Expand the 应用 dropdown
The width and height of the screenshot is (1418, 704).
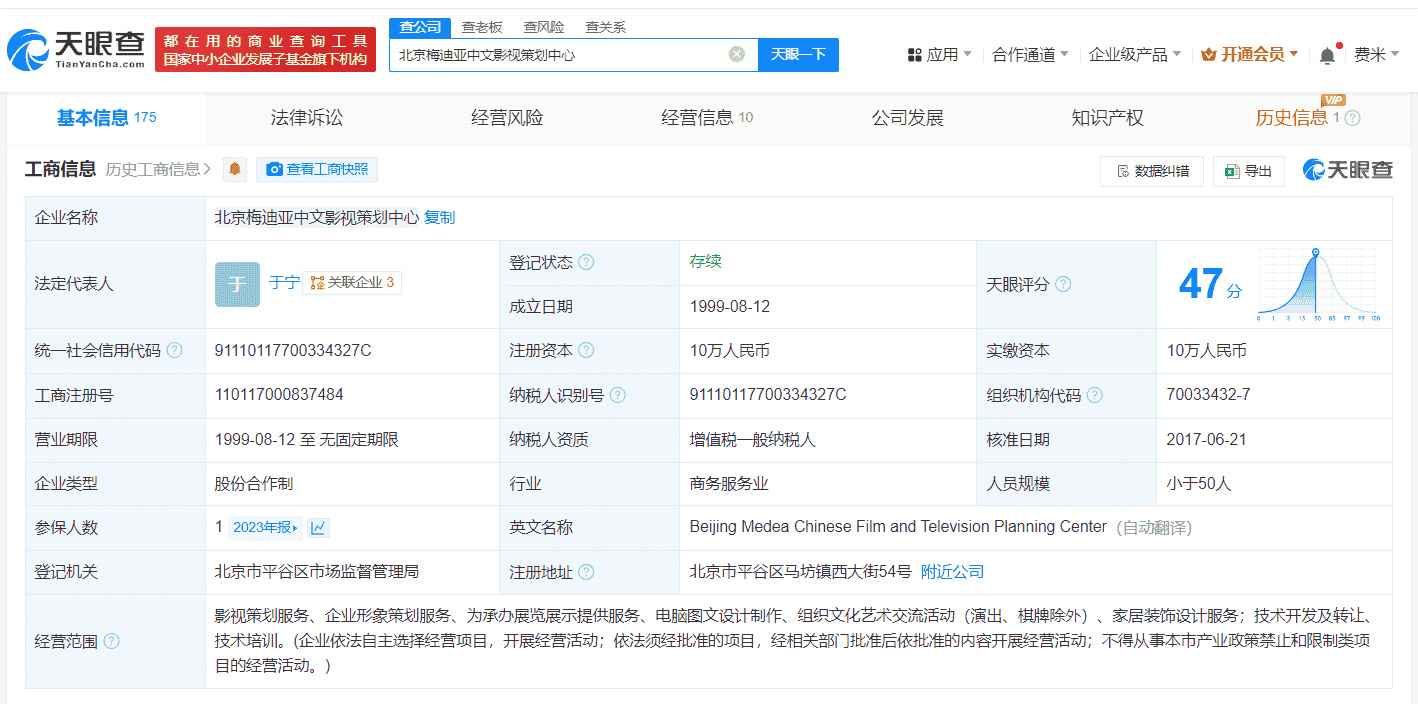click(938, 55)
